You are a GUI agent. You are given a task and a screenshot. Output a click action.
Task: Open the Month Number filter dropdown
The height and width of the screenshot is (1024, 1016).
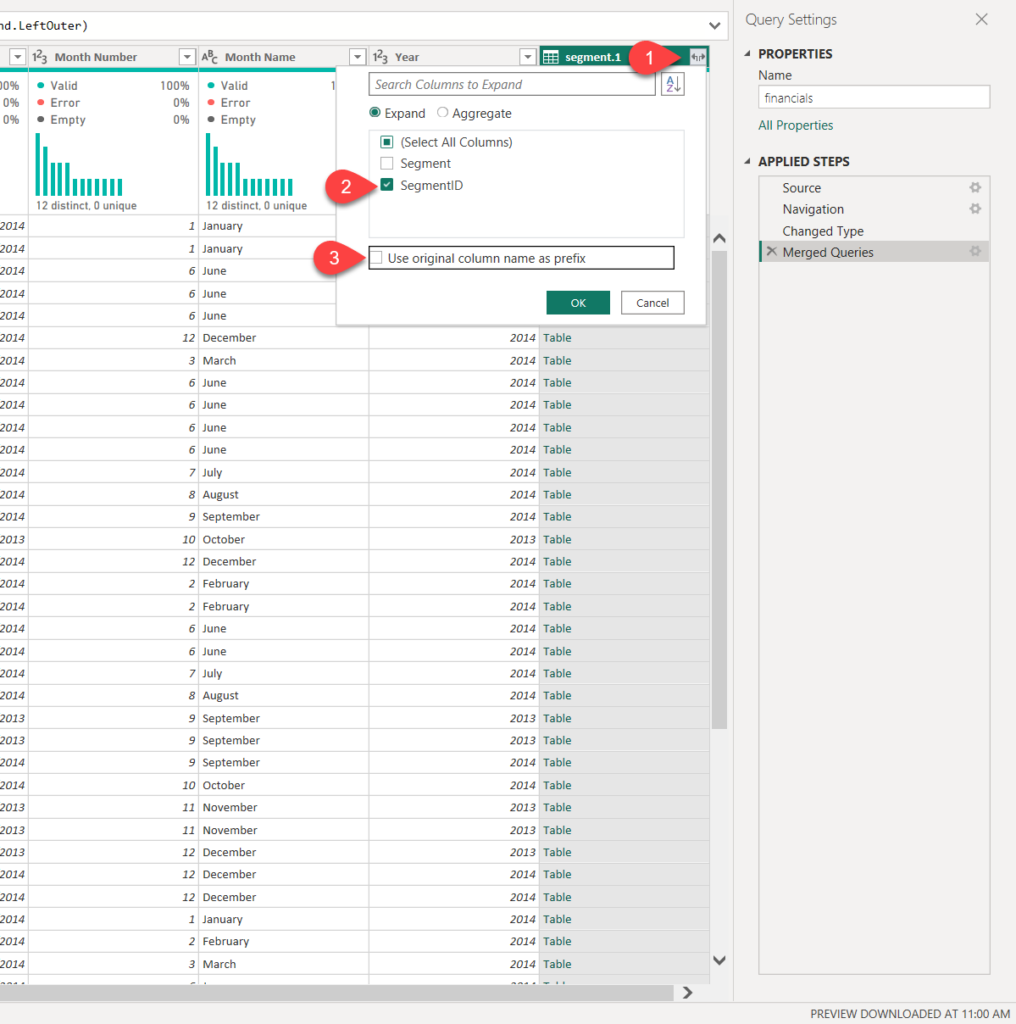tap(187, 57)
